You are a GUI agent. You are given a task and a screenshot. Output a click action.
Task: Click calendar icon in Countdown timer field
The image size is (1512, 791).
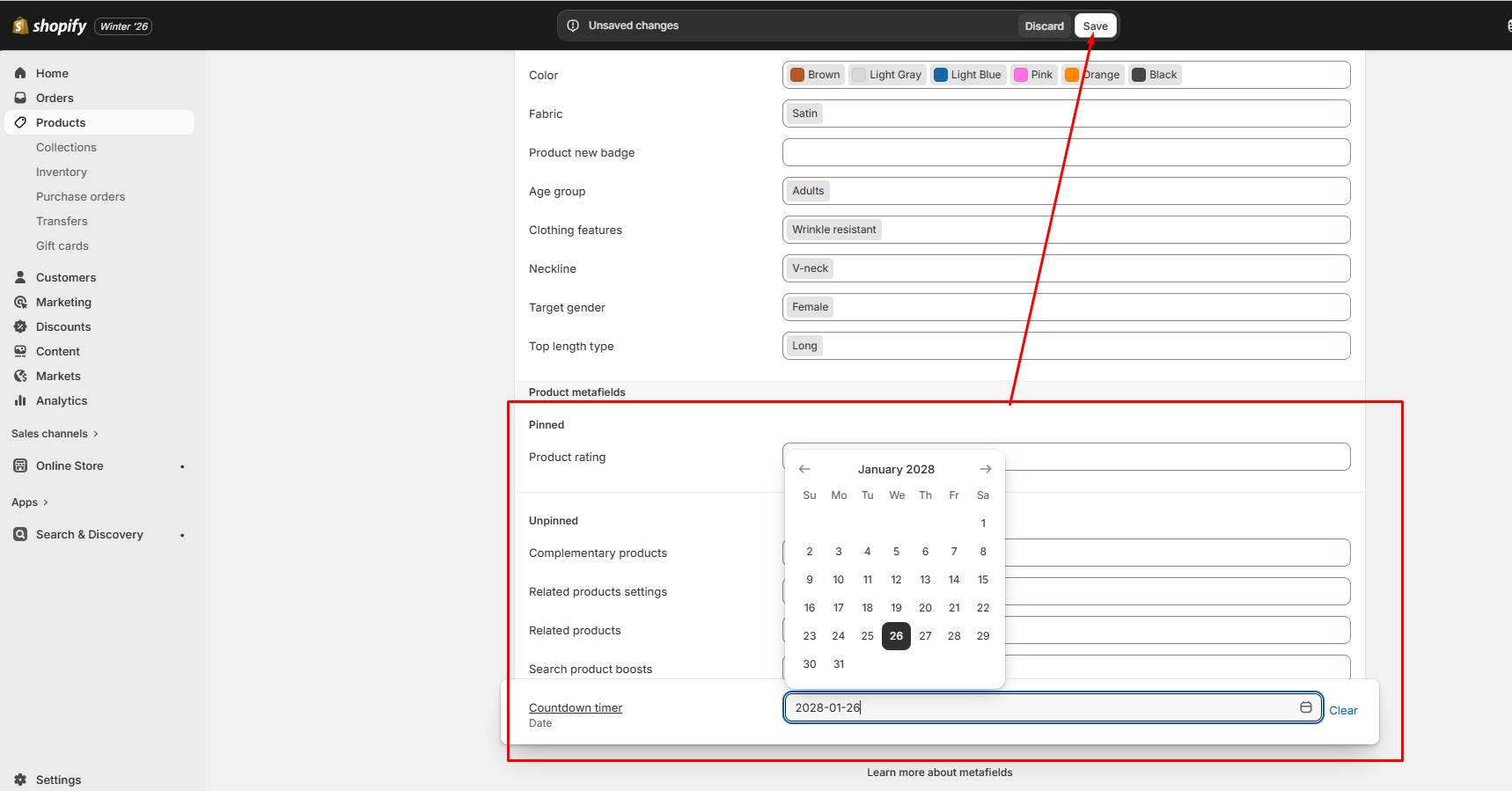point(1306,707)
